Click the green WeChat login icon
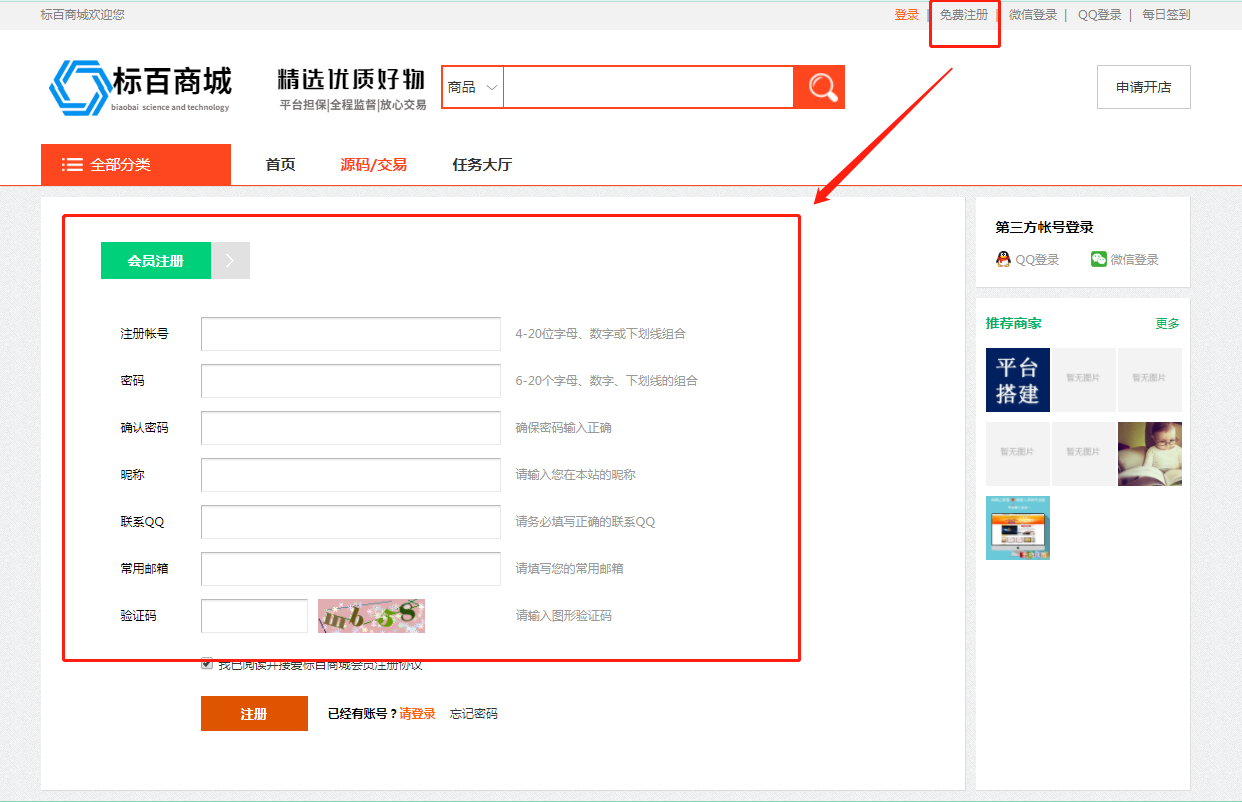 (x=1098, y=259)
